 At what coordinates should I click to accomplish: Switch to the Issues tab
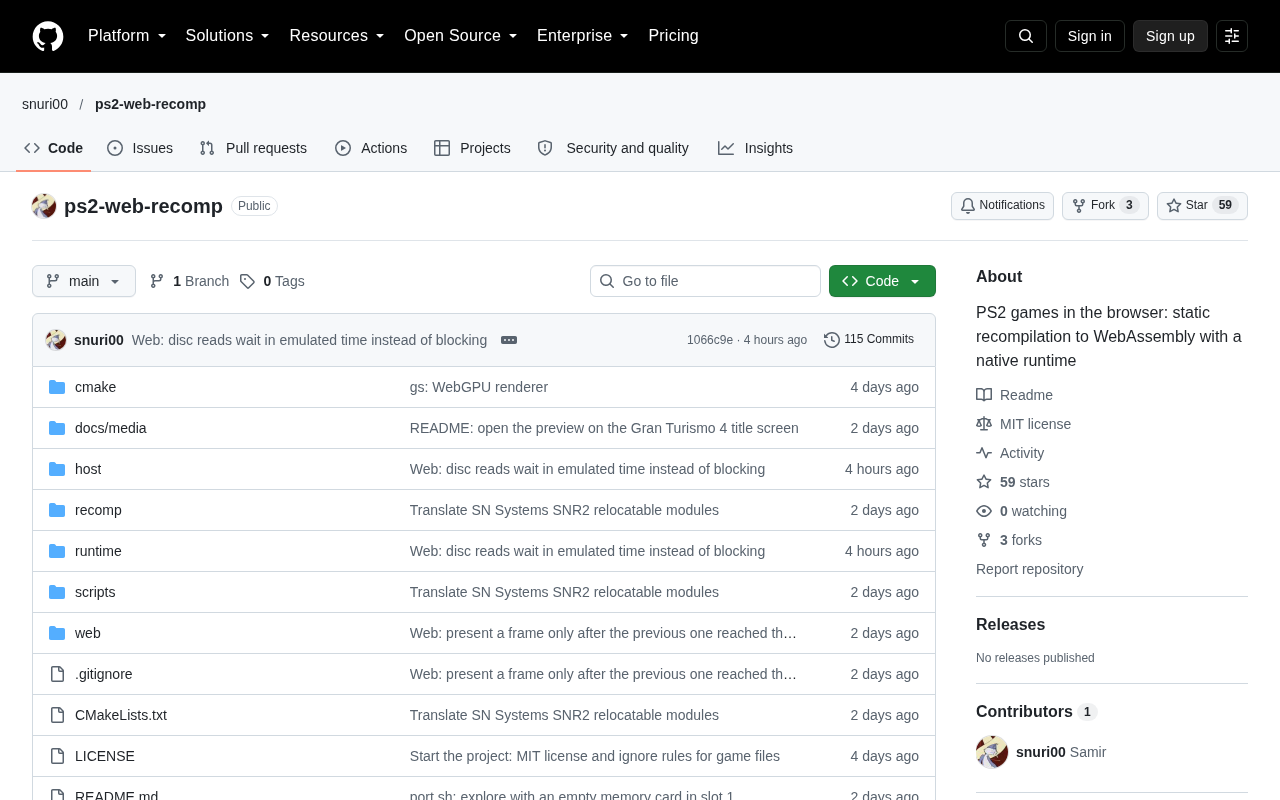coord(140,148)
